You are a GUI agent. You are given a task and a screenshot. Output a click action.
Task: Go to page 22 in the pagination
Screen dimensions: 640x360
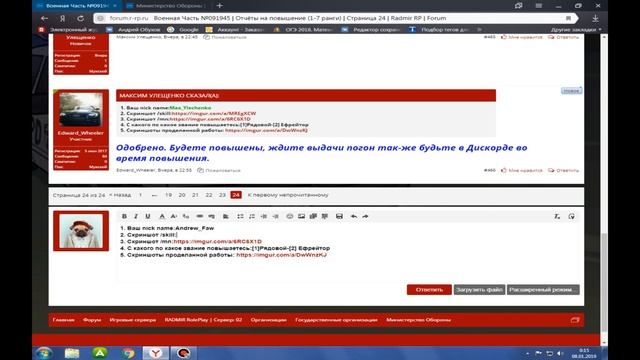(209, 195)
